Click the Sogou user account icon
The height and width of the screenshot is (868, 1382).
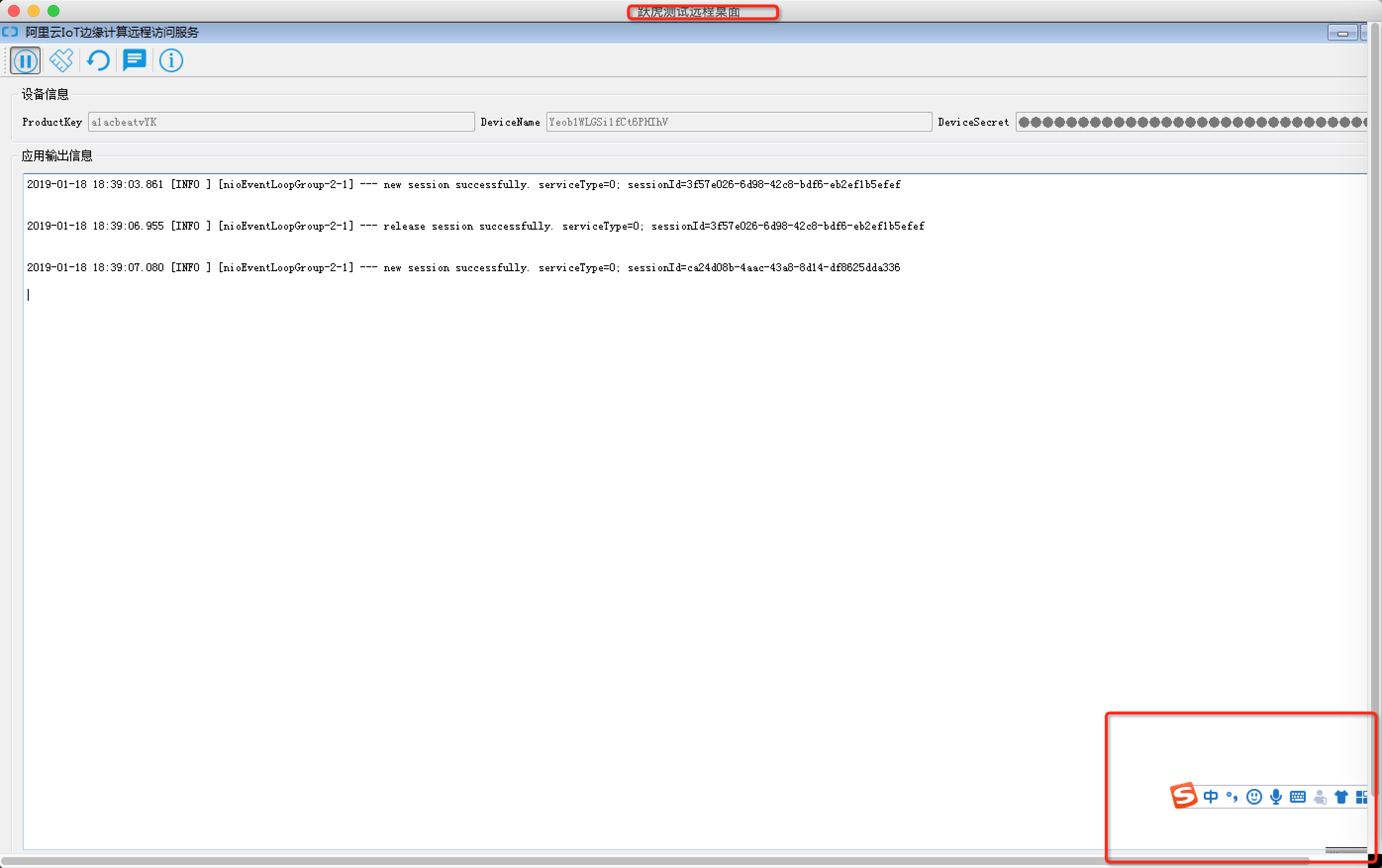point(1320,796)
